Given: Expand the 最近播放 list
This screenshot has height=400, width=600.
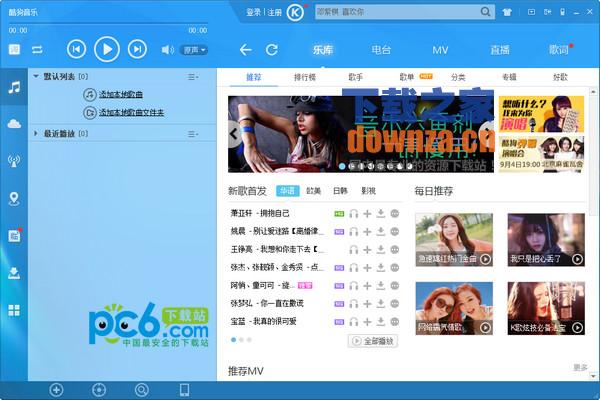Looking at the screenshot, I should (x=36, y=133).
